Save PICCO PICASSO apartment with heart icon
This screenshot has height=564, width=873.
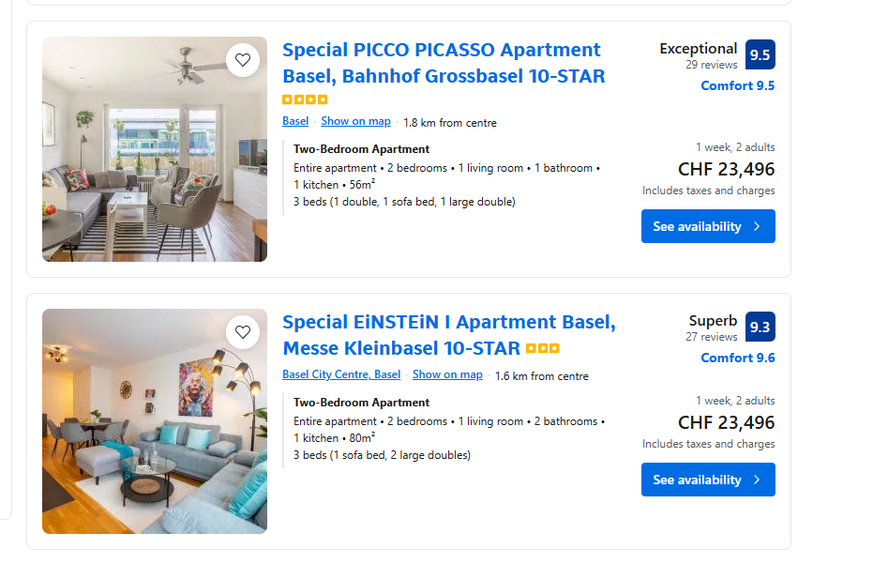click(x=243, y=60)
